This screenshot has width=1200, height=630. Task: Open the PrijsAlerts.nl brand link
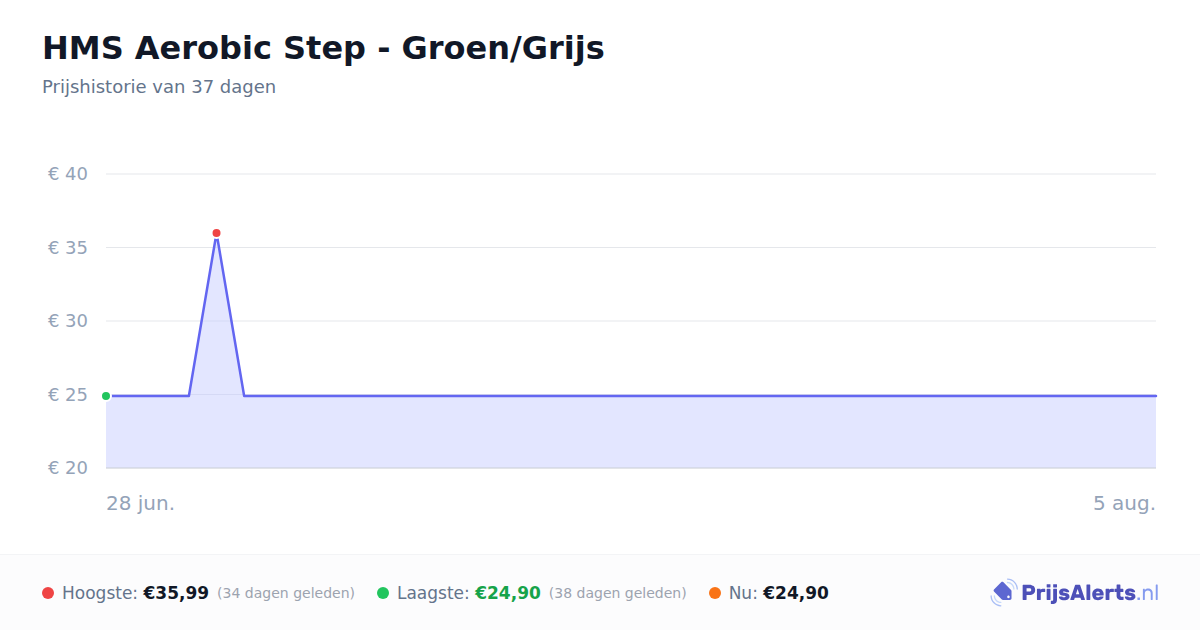tap(1075, 593)
